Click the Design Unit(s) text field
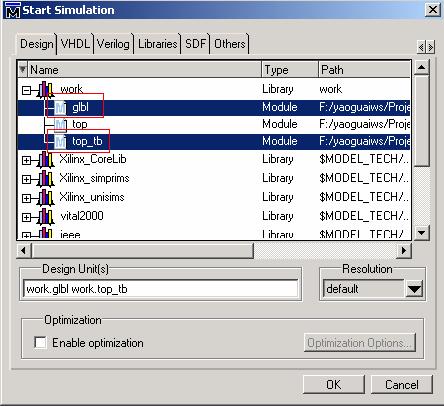The height and width of the screenshot is (406, 444). click(160, 289)
